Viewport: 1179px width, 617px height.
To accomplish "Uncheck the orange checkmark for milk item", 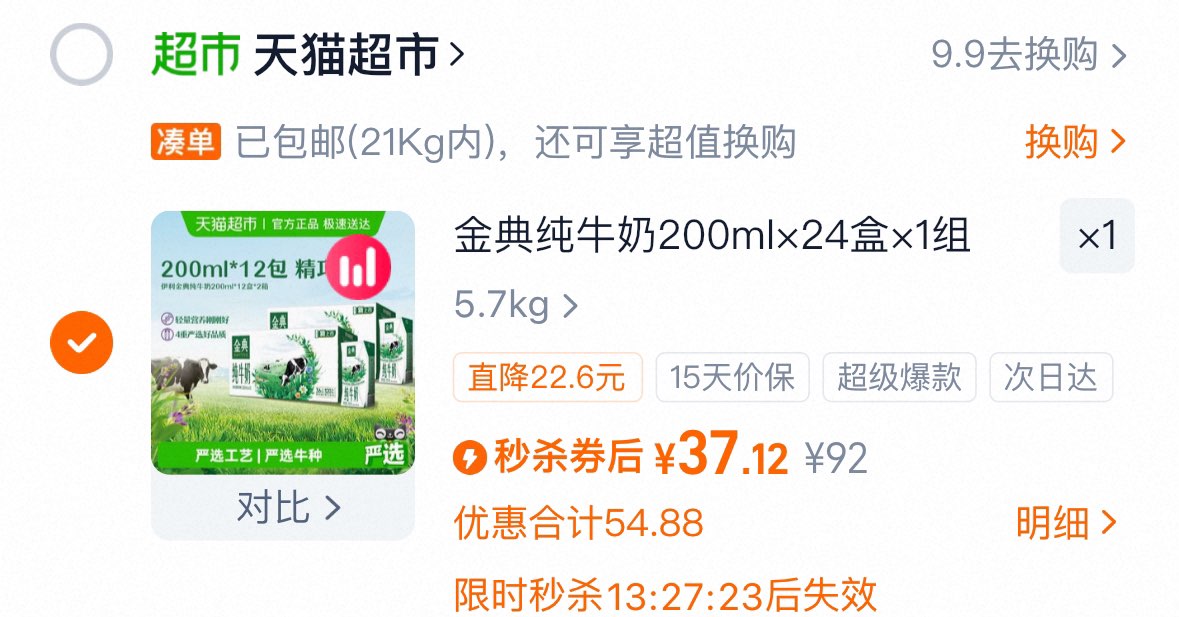I will (81, 342).
